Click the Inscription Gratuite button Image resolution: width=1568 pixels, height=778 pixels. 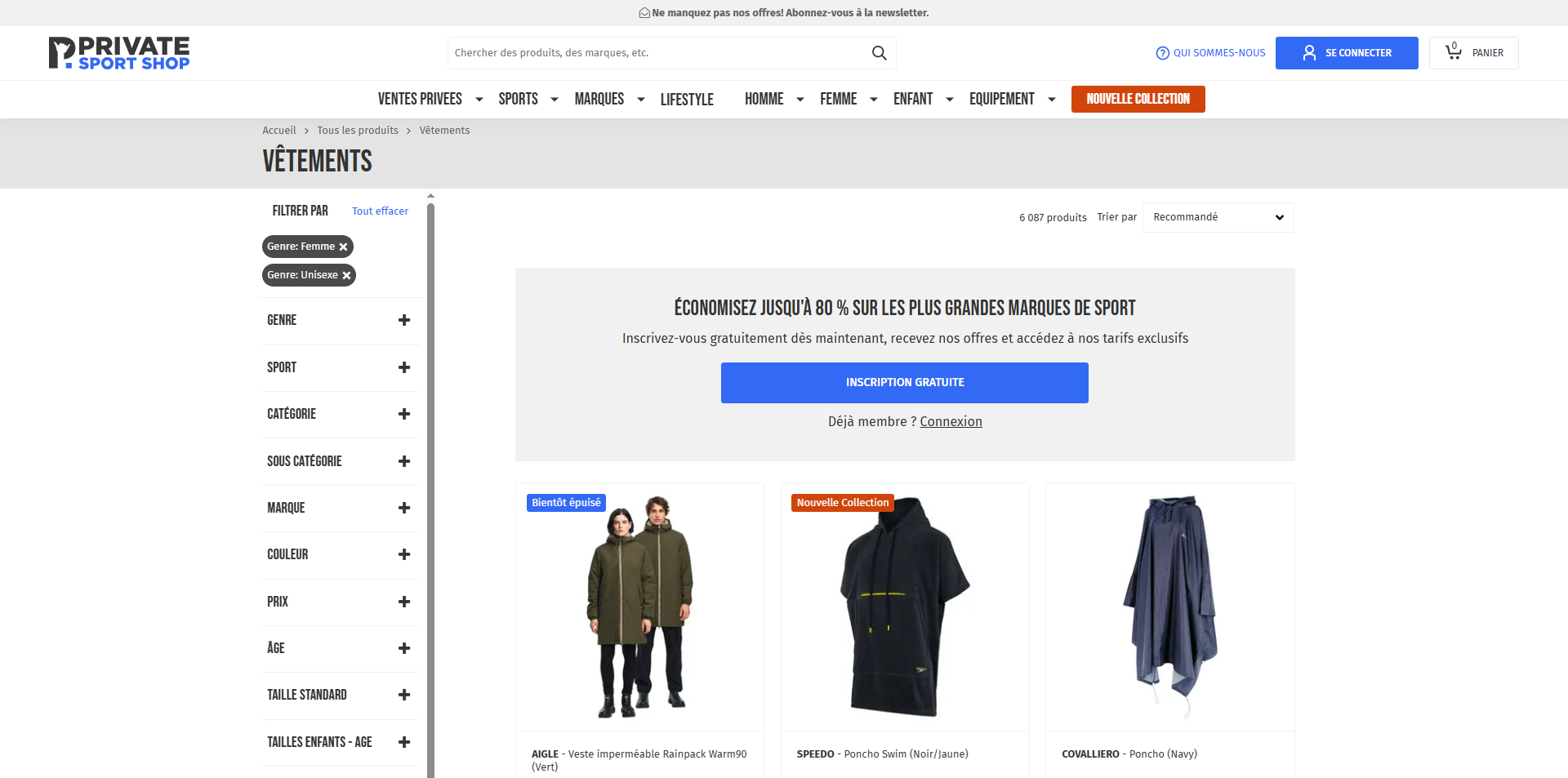point(905,383)
